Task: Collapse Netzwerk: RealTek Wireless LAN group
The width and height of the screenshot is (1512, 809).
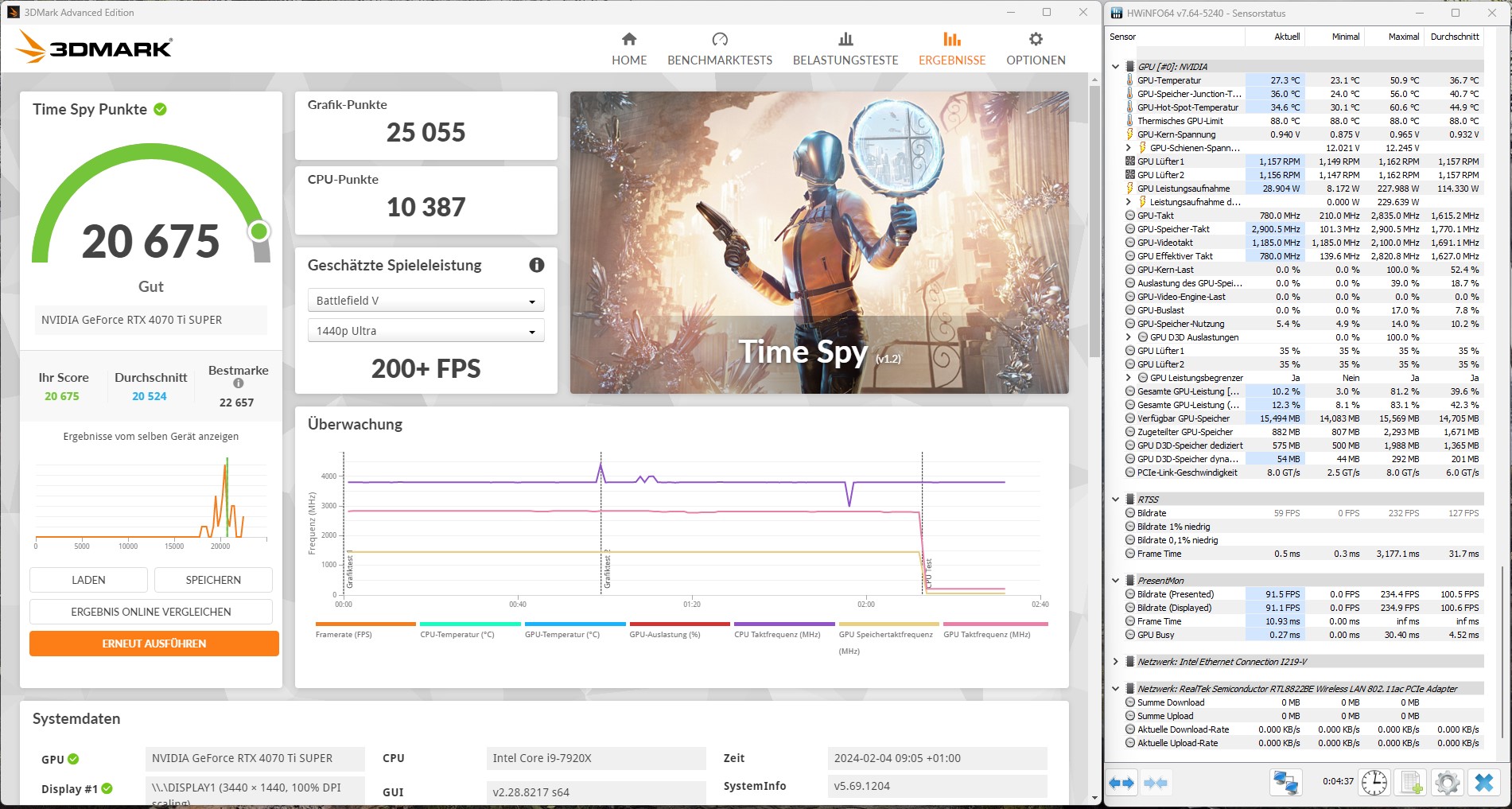Action: pos(1115,689)
